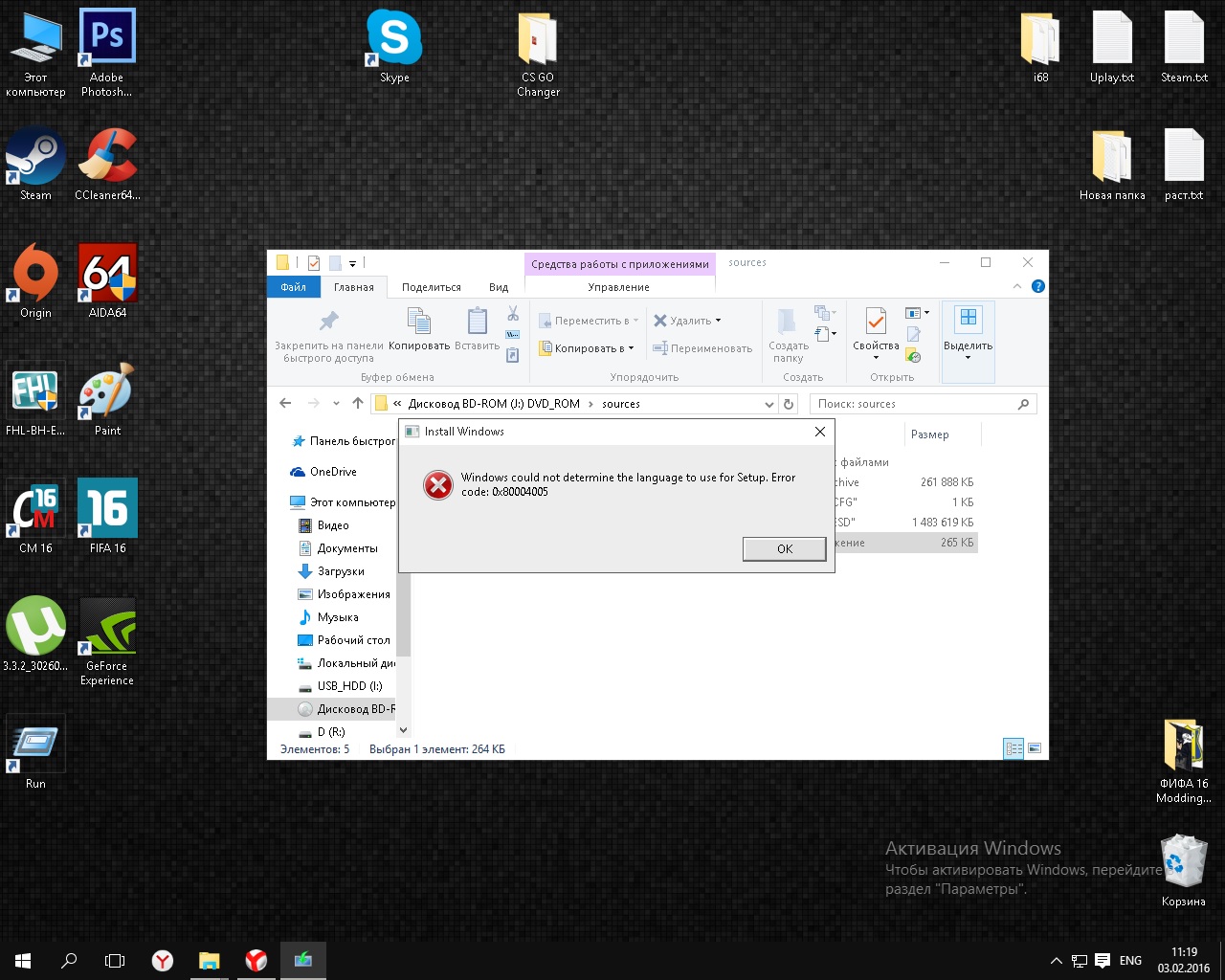
Task: Open Загрузки in sidebar
Action: 332,571
